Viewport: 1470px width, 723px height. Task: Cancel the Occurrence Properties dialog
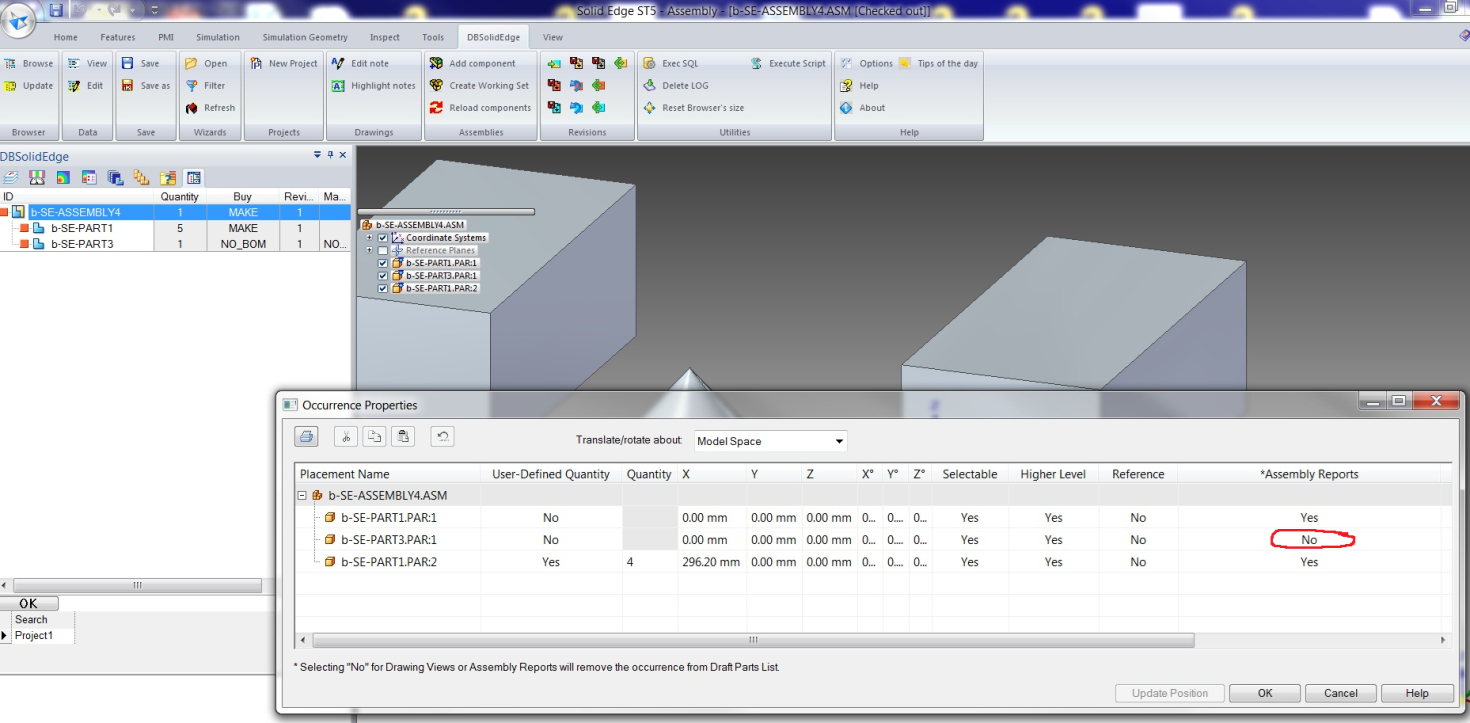tap(1341, 693)
